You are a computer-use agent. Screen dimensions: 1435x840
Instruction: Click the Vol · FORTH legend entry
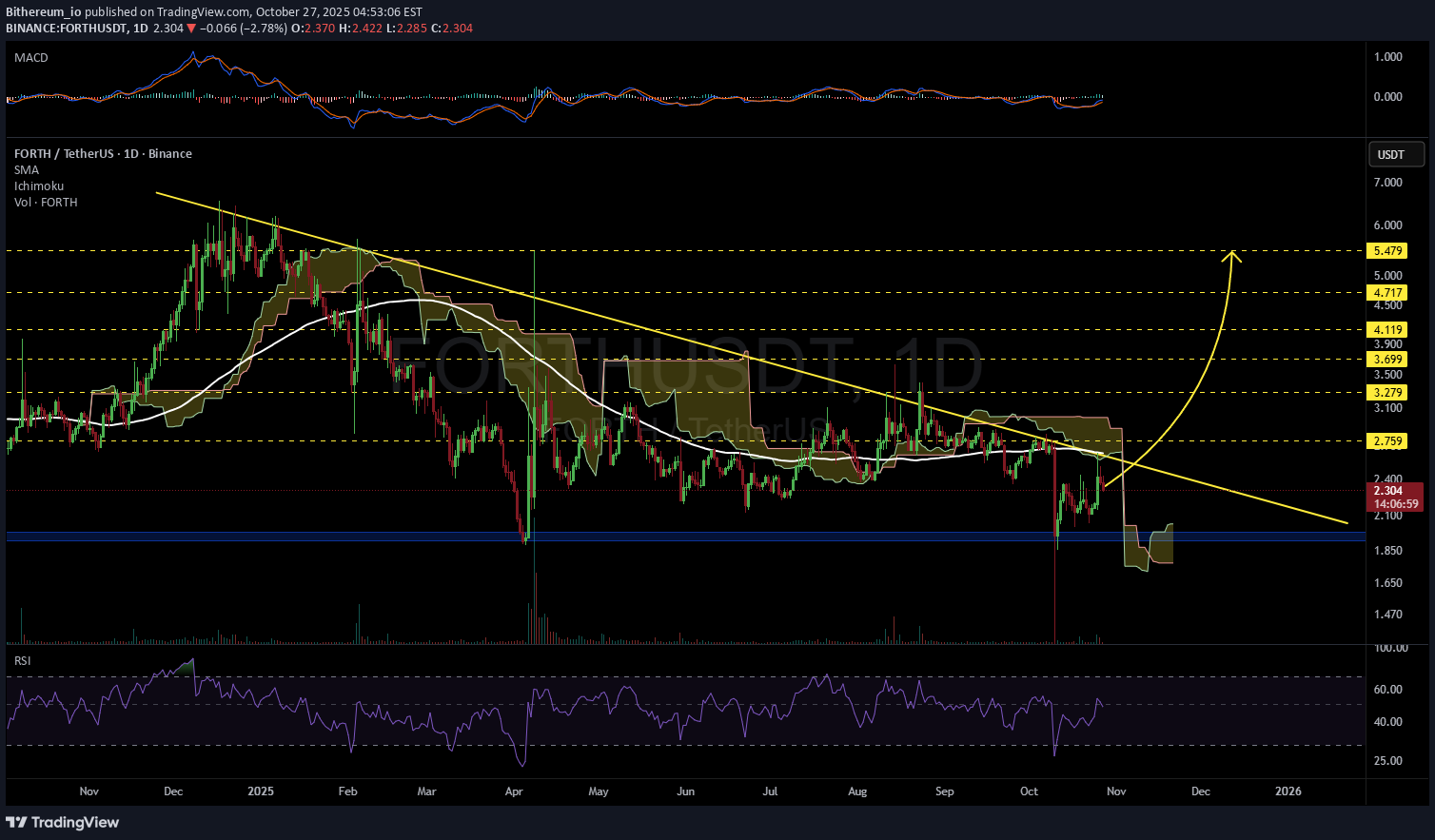coord(46,203)
